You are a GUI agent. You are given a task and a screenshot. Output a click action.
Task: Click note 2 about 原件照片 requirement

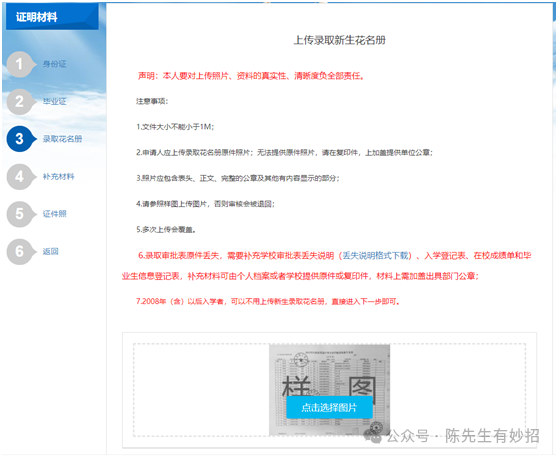coord(284,153)
